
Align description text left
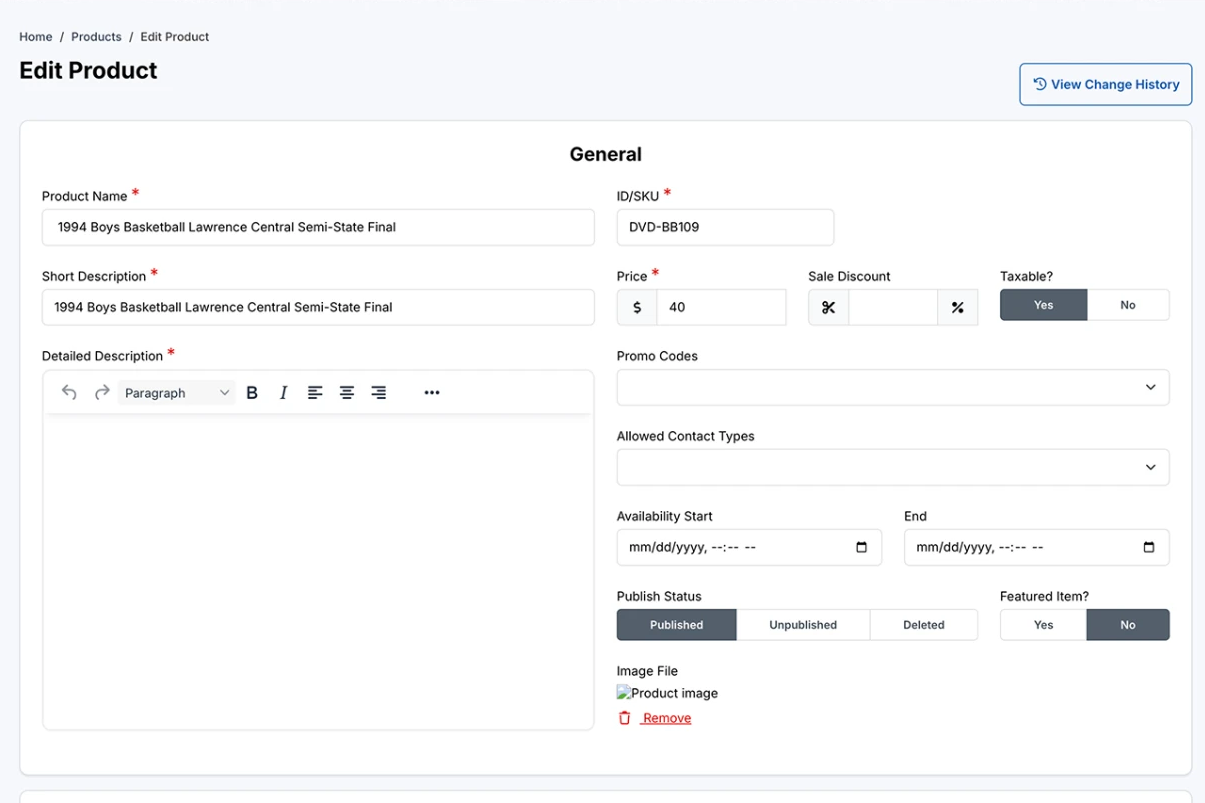[315, 393]
